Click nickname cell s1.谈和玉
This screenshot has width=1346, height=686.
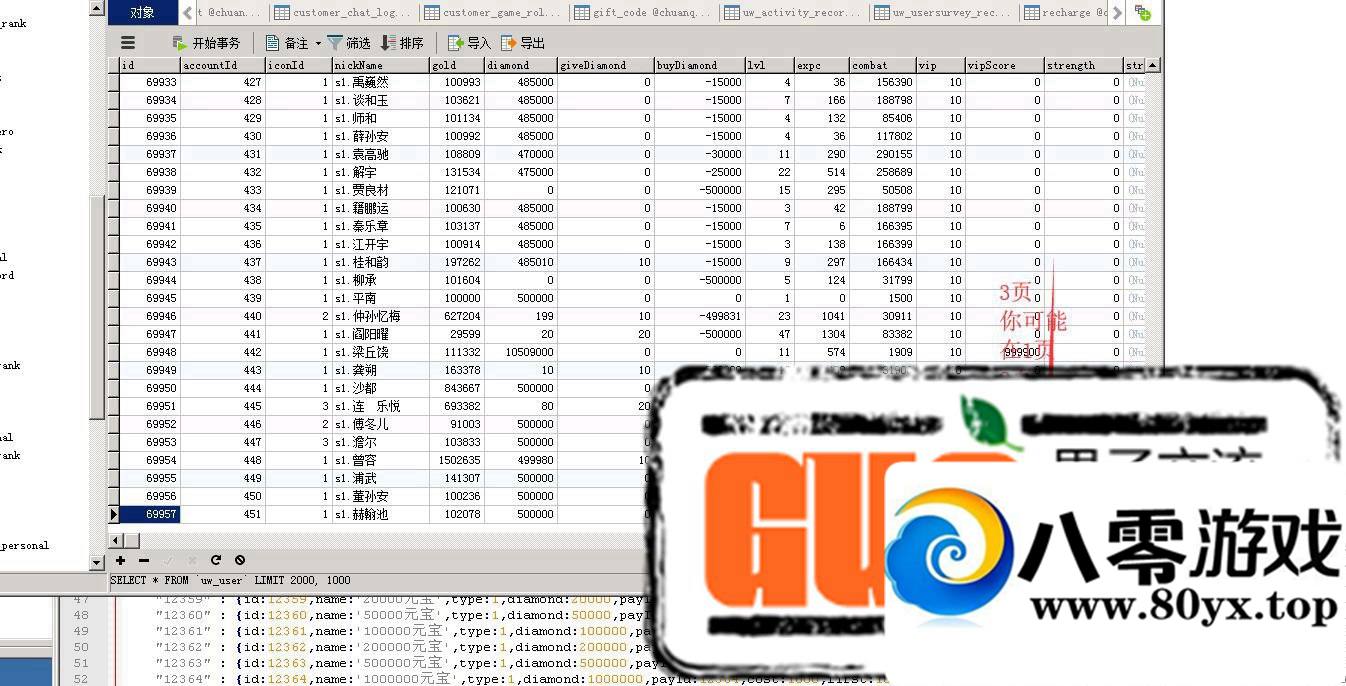point(380,100)
